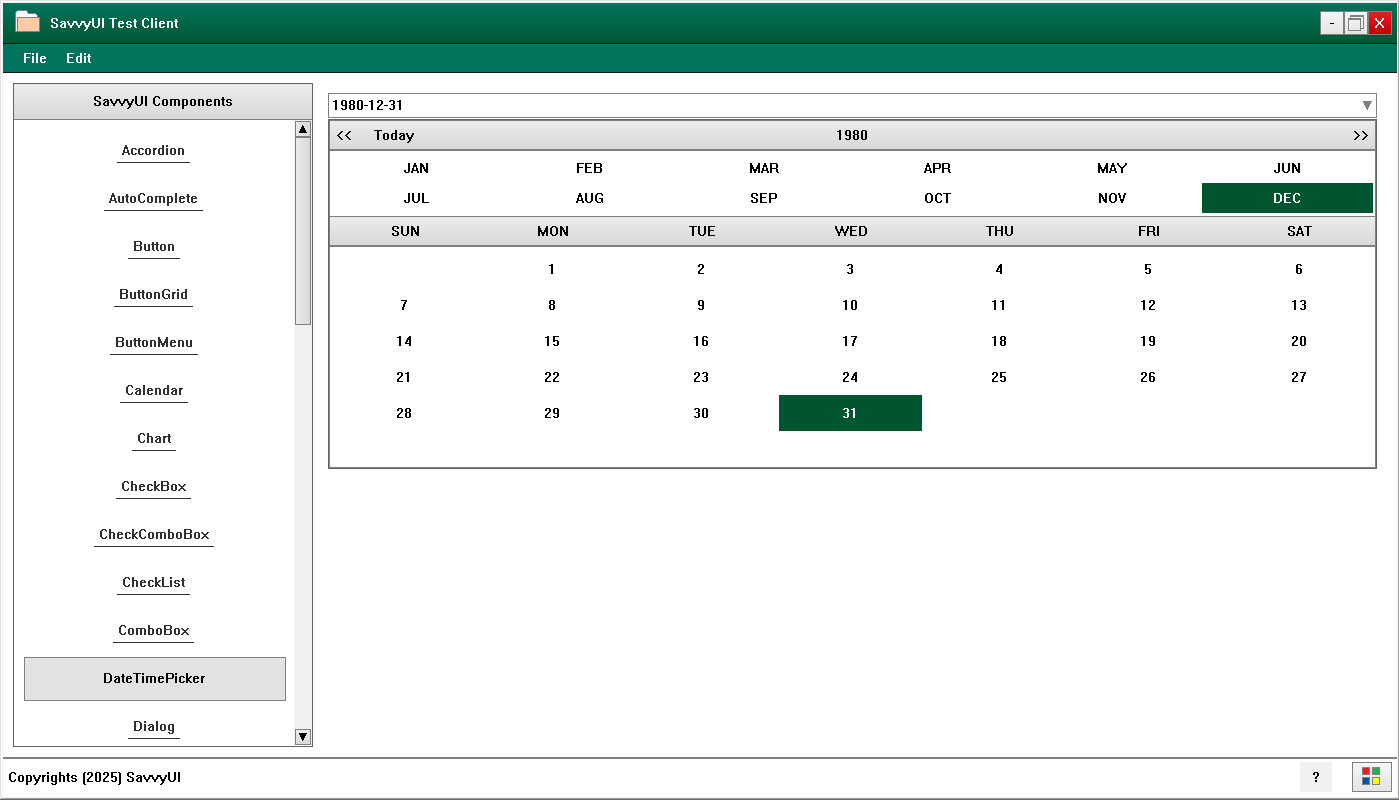Select the MAY month

[1112, 168]
